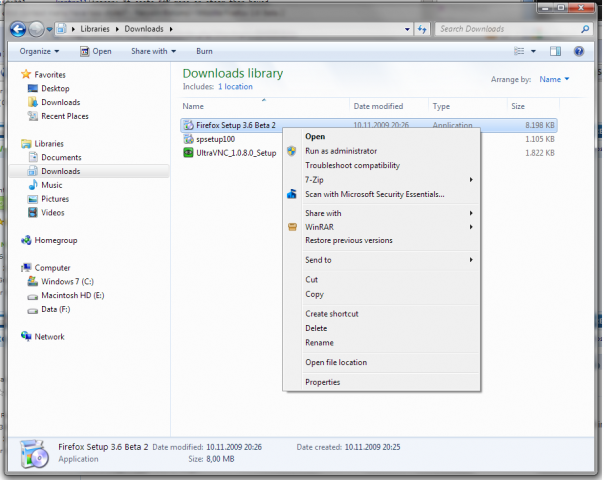Screen dimensions: 604x480
Task: Click Open in the toolbar
Action: click(x=96, y=51)
